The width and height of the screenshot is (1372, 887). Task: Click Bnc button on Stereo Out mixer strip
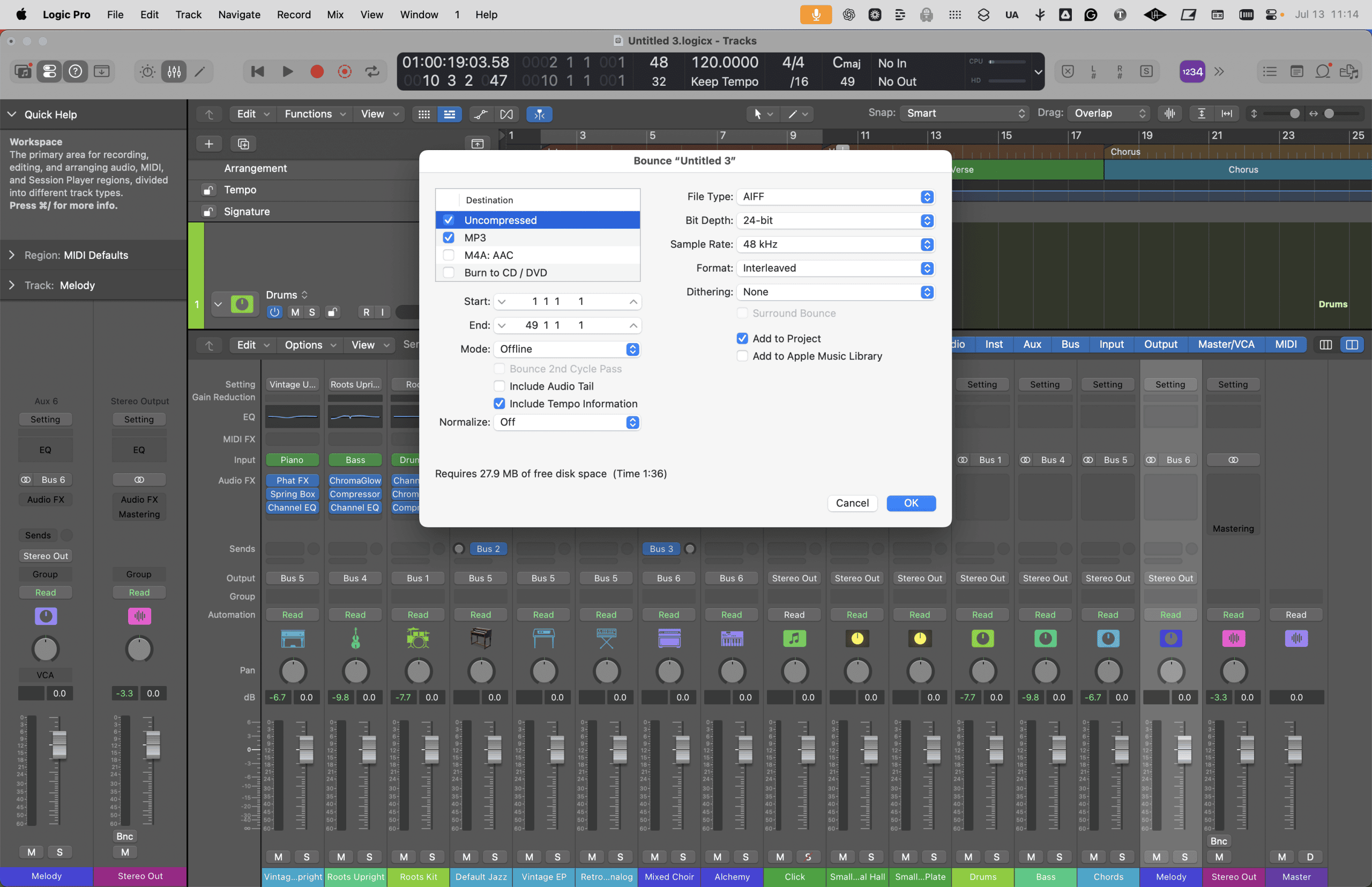point(1218,841)
